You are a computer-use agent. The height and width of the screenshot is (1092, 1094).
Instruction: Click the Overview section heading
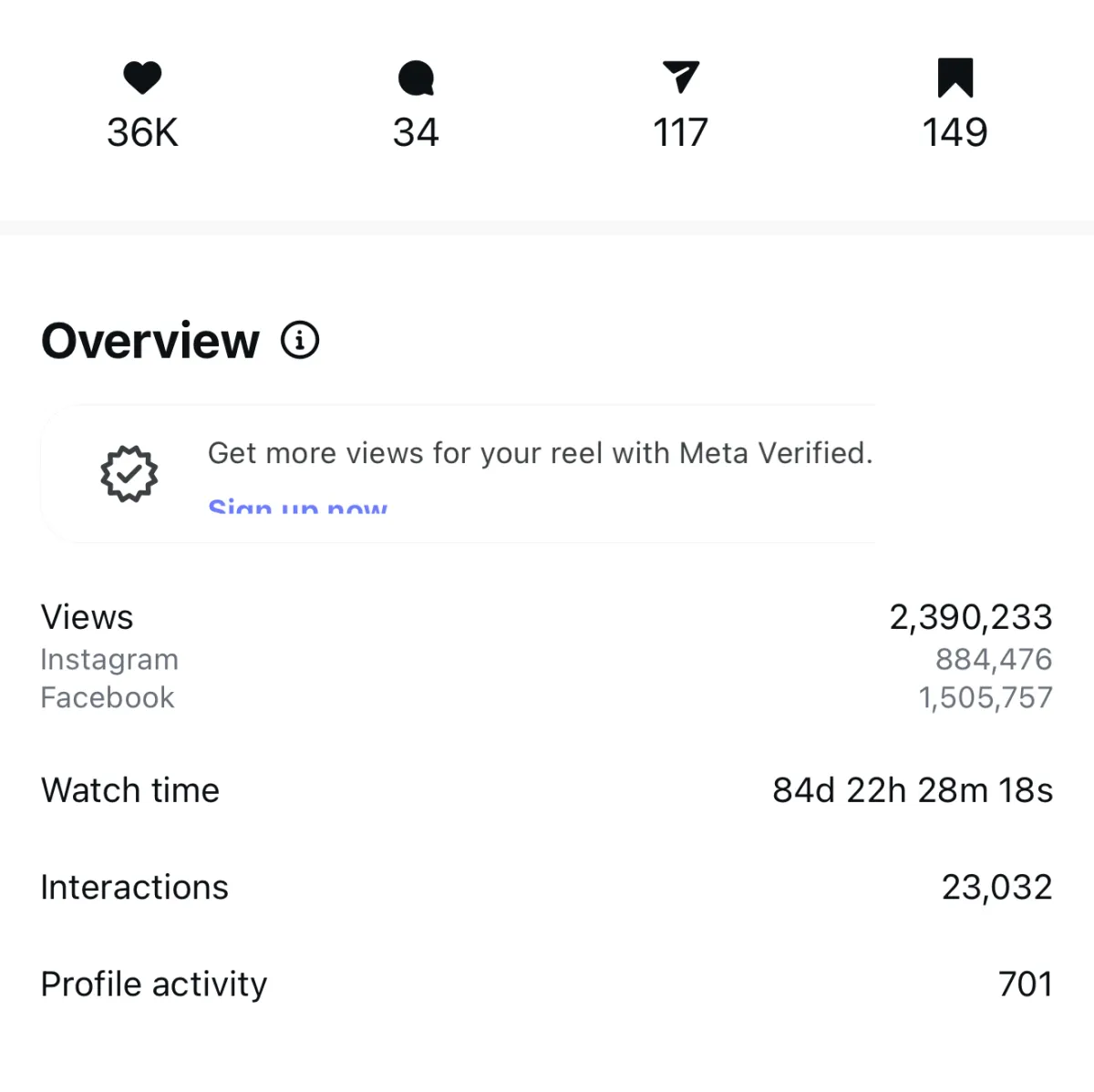coord(150,341)
